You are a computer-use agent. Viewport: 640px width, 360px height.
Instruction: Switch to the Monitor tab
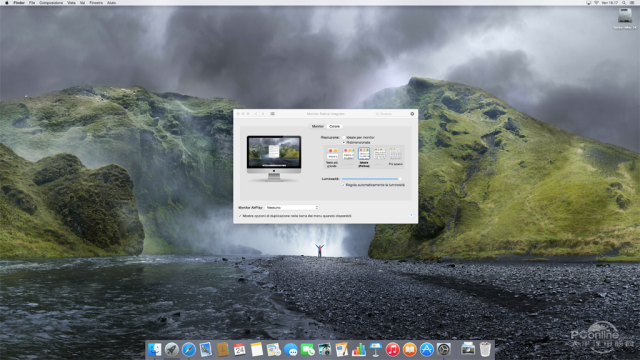317,127
